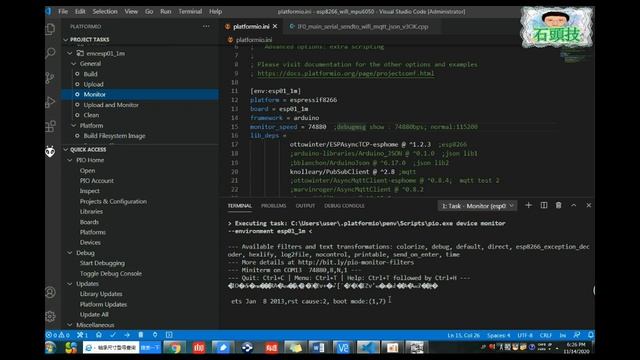This screenshot has height=360, width=640.
Task: Open the File menu
Action: [x=63, y=11]
